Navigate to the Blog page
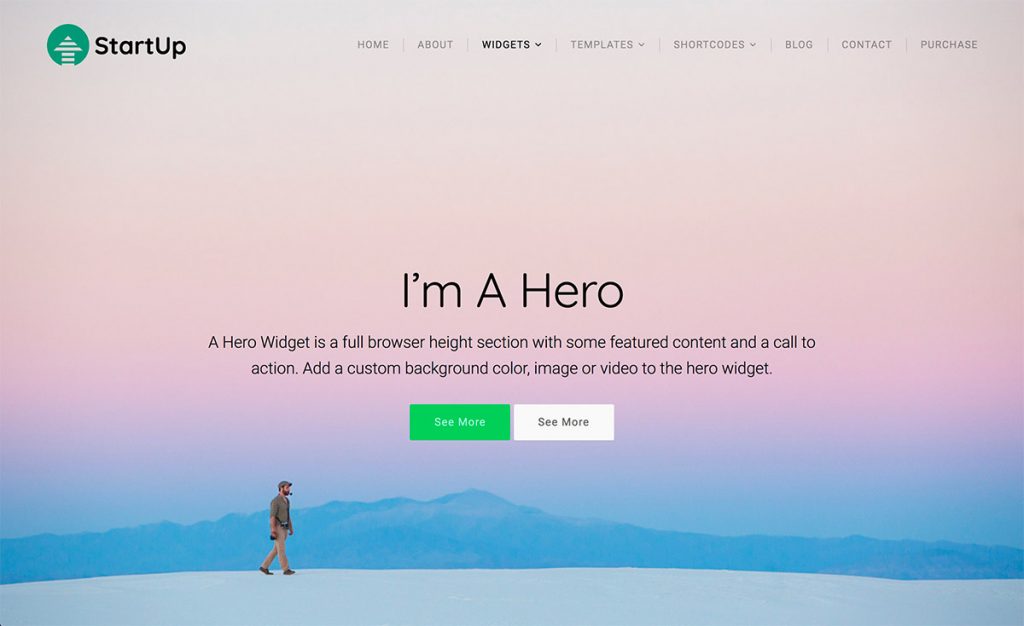Screen dimensions: 1024x626 799,44
